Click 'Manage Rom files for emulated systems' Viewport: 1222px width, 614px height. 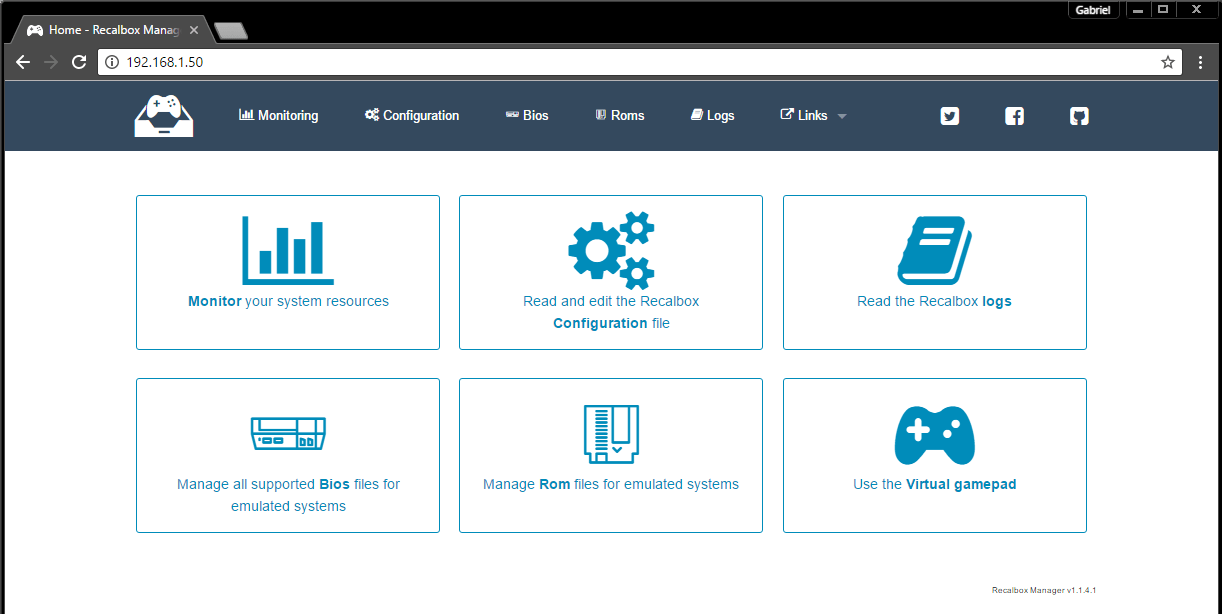[x=611, y=484]
